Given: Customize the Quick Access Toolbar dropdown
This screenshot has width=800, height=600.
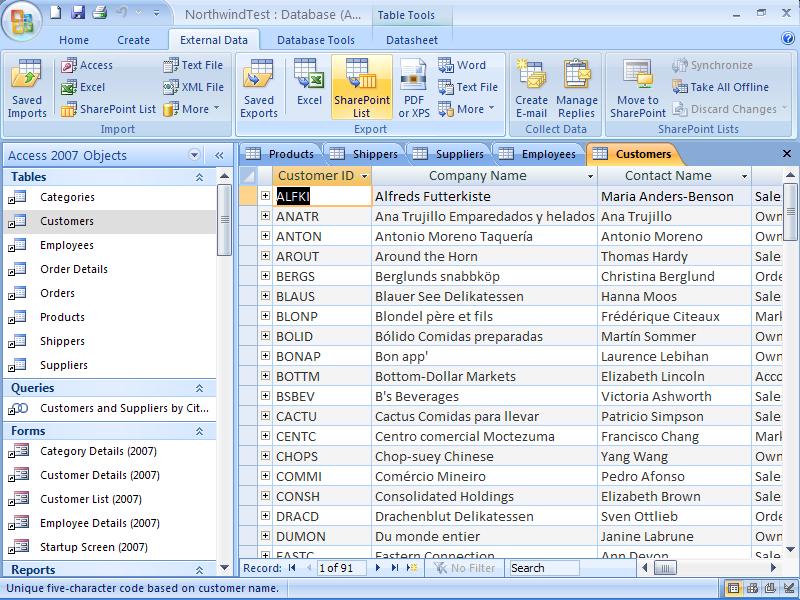Looking at the screenshot, I should [x=157, y=13].
